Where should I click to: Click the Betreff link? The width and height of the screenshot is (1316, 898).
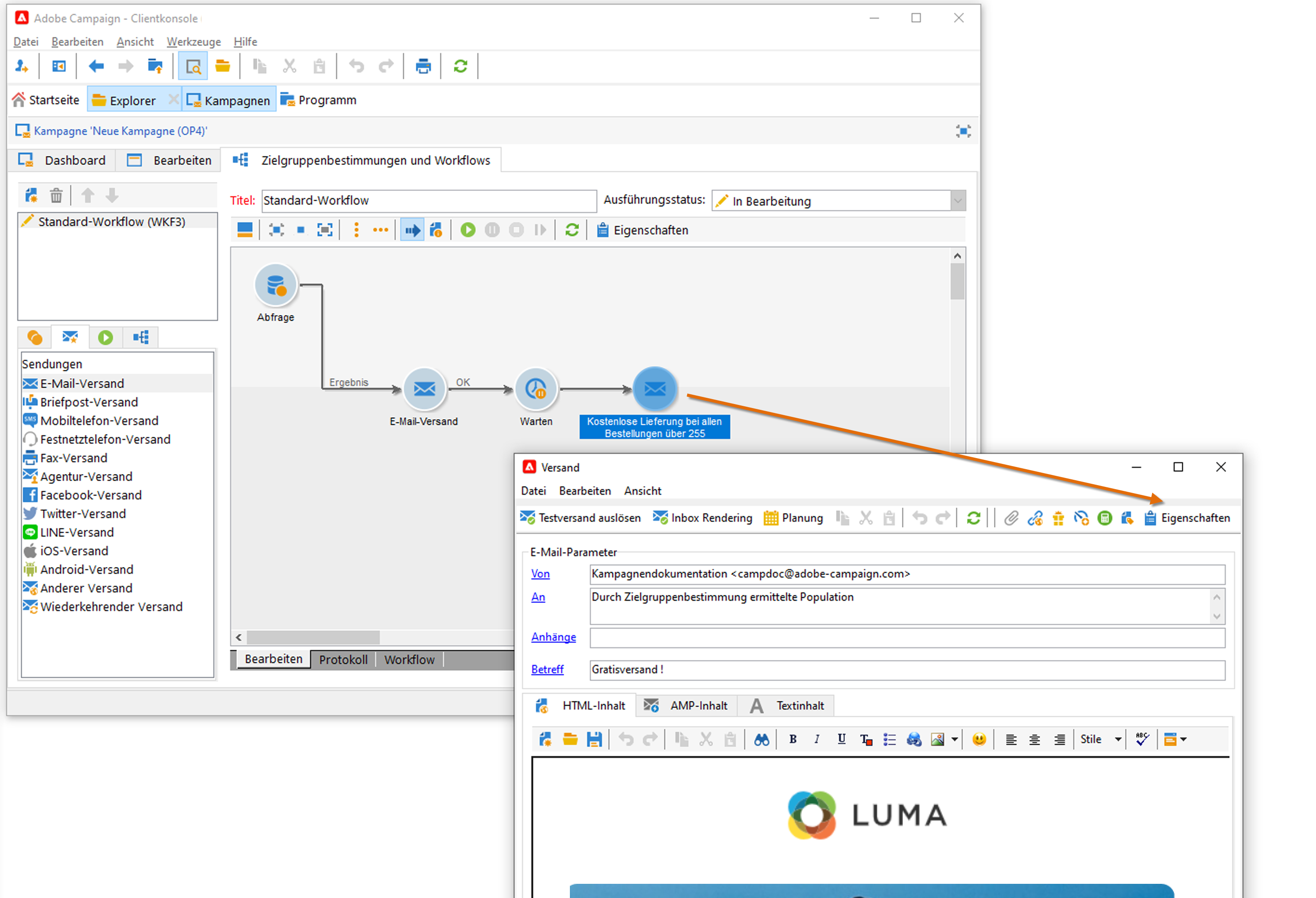547,670
